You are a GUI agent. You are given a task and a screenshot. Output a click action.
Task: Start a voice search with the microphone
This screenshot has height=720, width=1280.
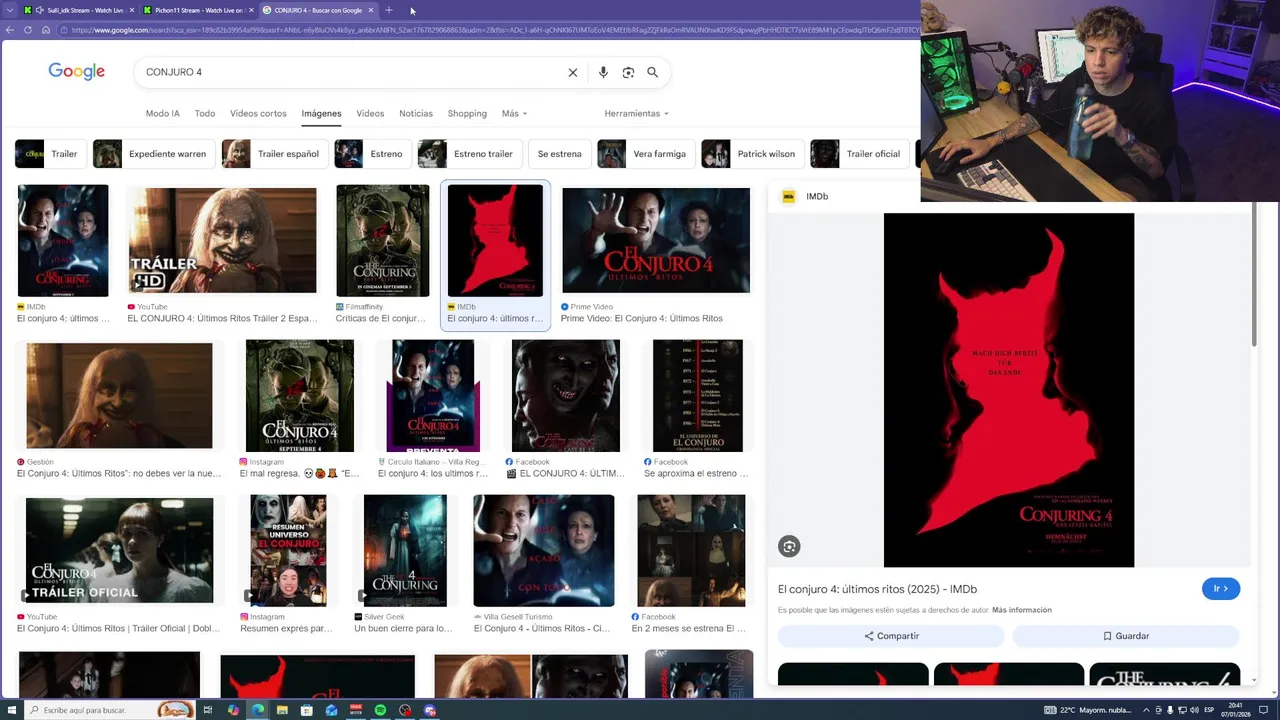pyautogui.click(x=603, y=72)
